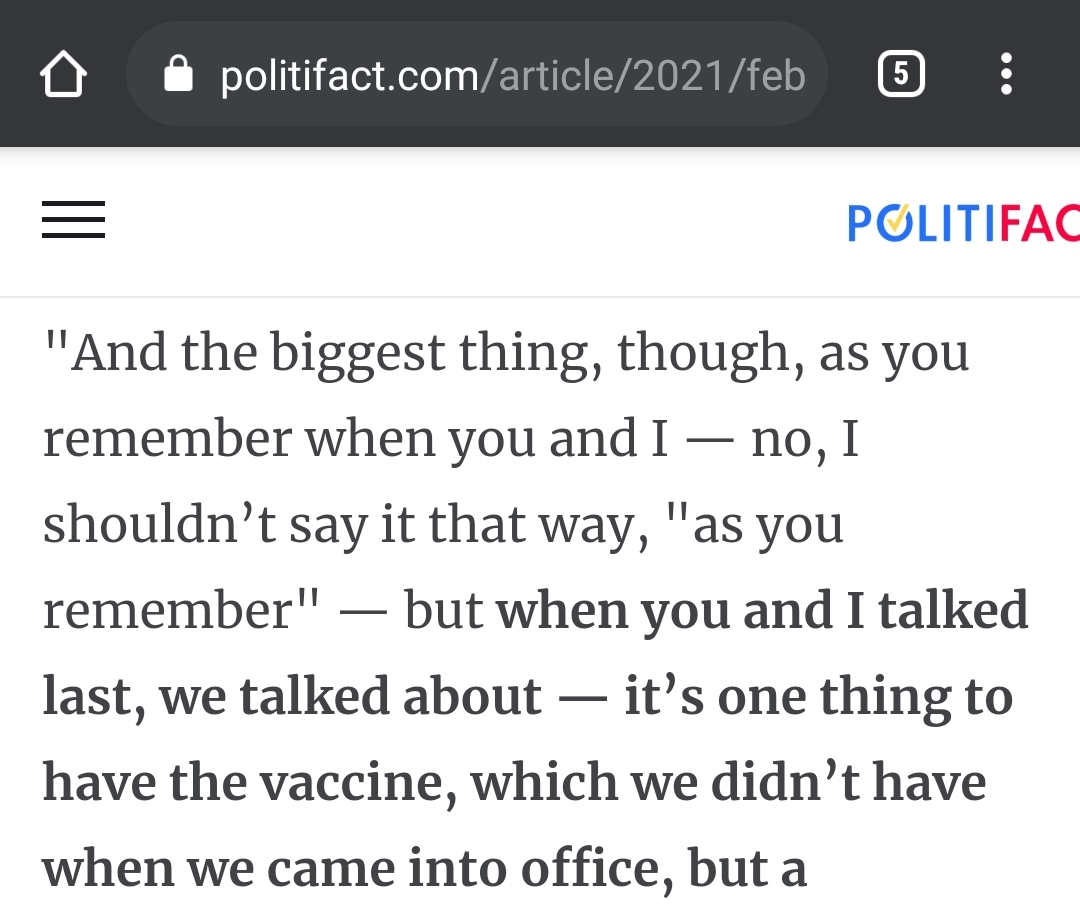Screen dimensions: 1080x922
Task: Click the text "remember when you and I"
Action: click(356, 439)
